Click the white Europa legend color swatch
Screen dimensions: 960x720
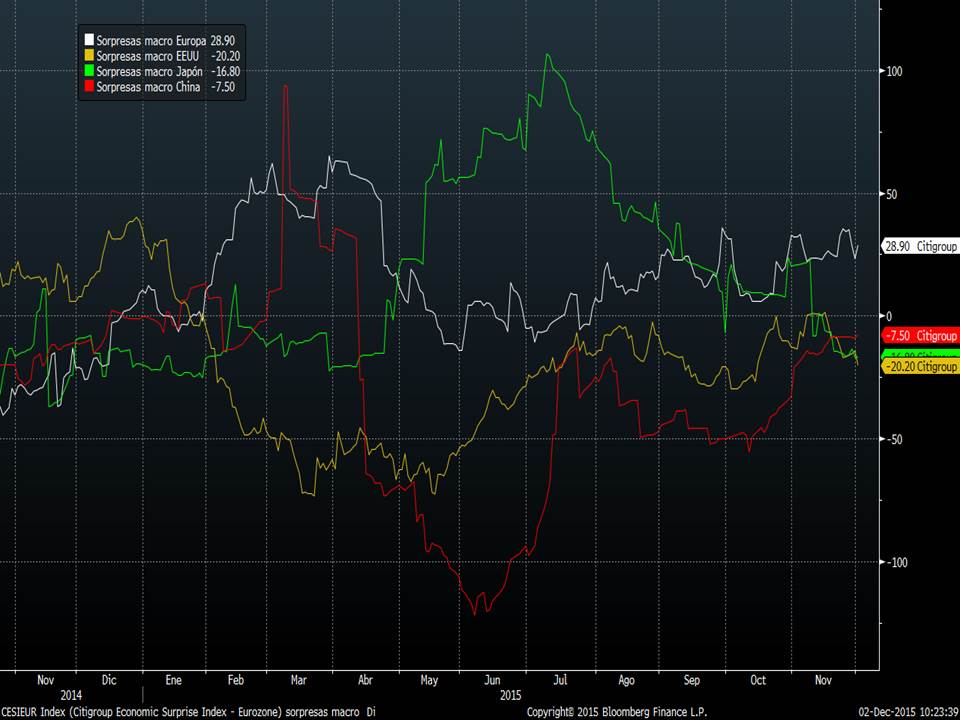click(89, 40)
